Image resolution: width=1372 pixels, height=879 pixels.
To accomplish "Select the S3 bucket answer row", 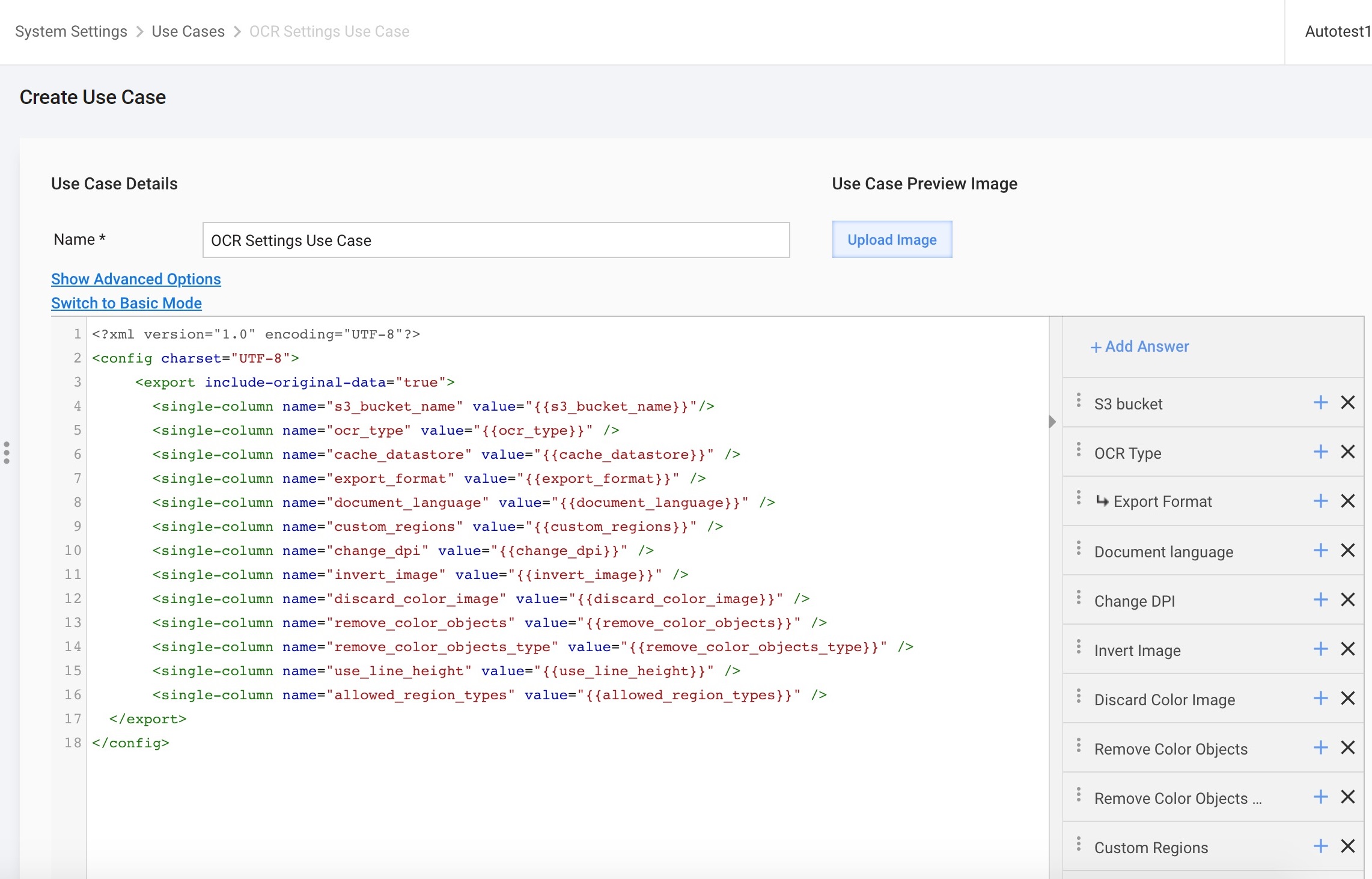I will point(1213,403).
